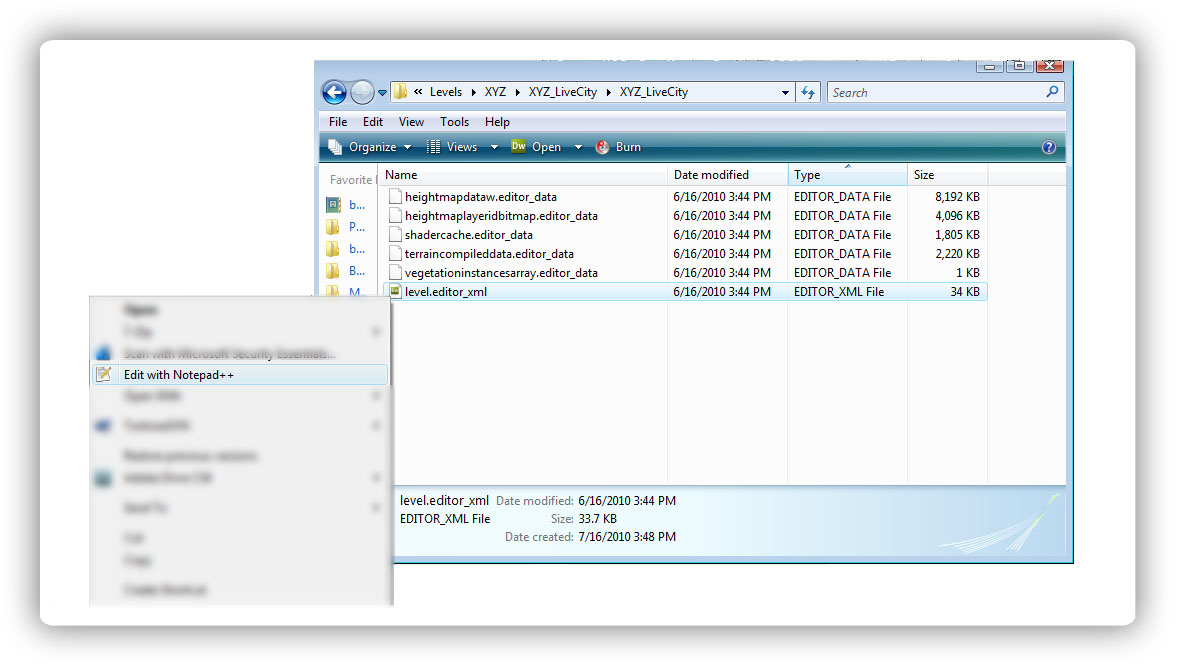This screenshot has width=1188, height=666.
Task: Click Date created value in details pane
Action: pyautogui.click(x=627, y=536)
